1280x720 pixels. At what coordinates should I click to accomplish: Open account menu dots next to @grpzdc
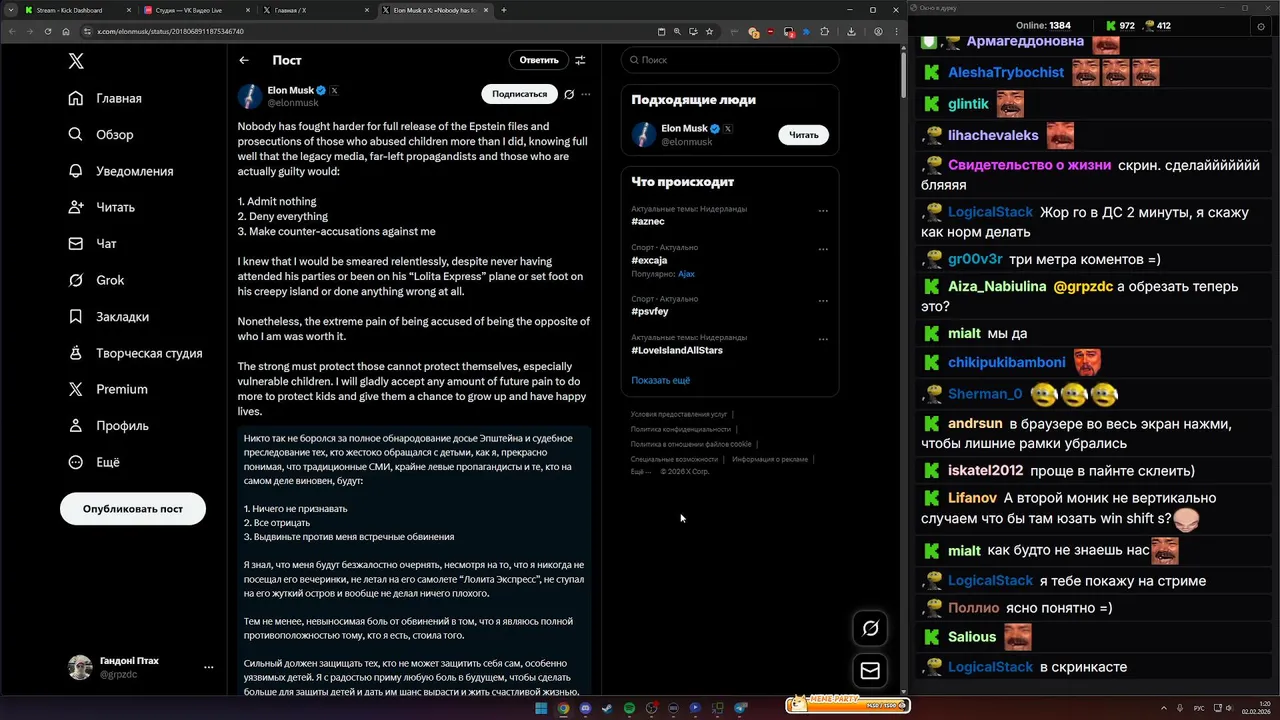tap(208, 667)
